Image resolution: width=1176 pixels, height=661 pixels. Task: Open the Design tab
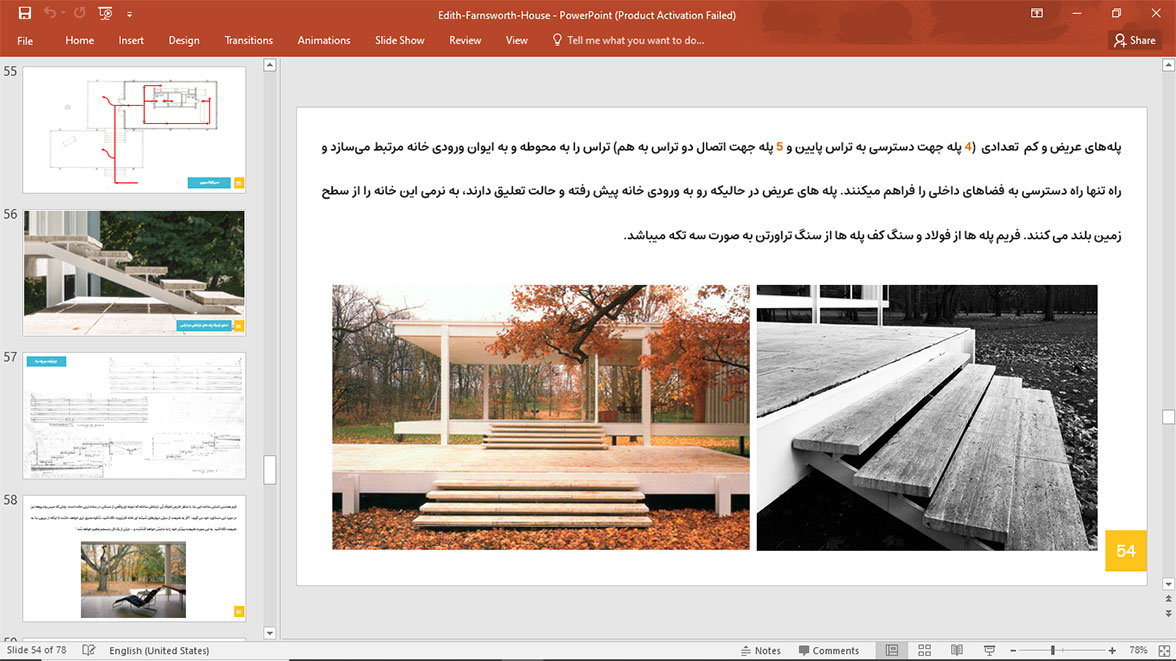184,41
